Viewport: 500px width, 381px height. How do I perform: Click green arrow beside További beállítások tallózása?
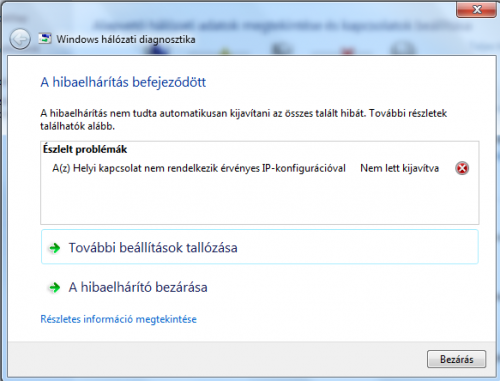pos(55,248)
